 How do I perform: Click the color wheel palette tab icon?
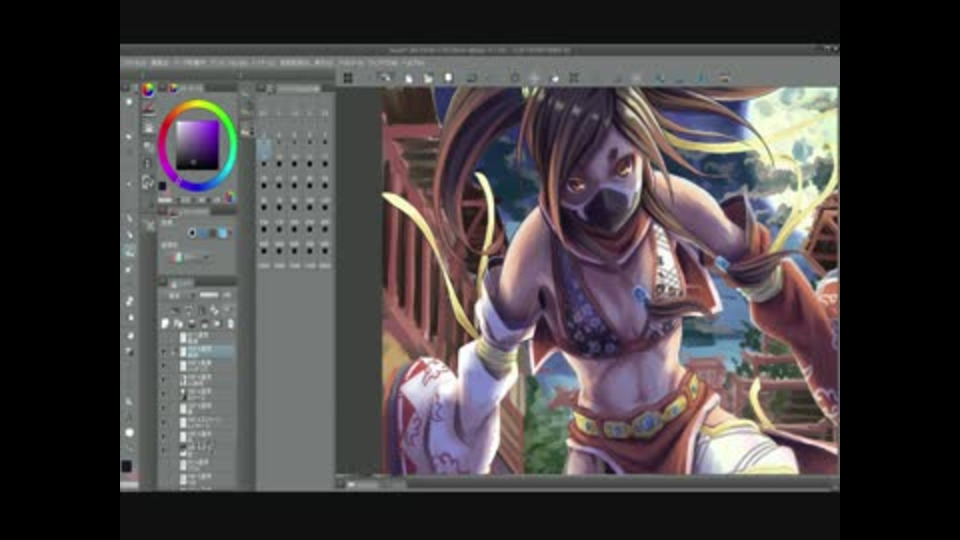(148, 89)
